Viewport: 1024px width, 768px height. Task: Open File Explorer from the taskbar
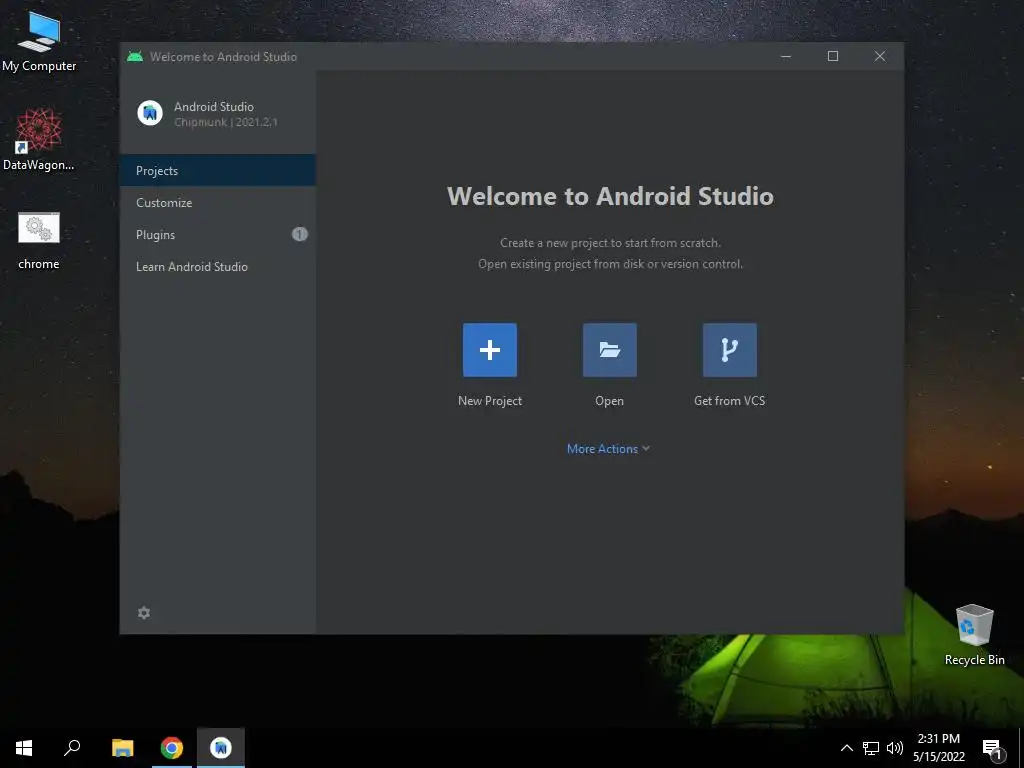[122, 748]
